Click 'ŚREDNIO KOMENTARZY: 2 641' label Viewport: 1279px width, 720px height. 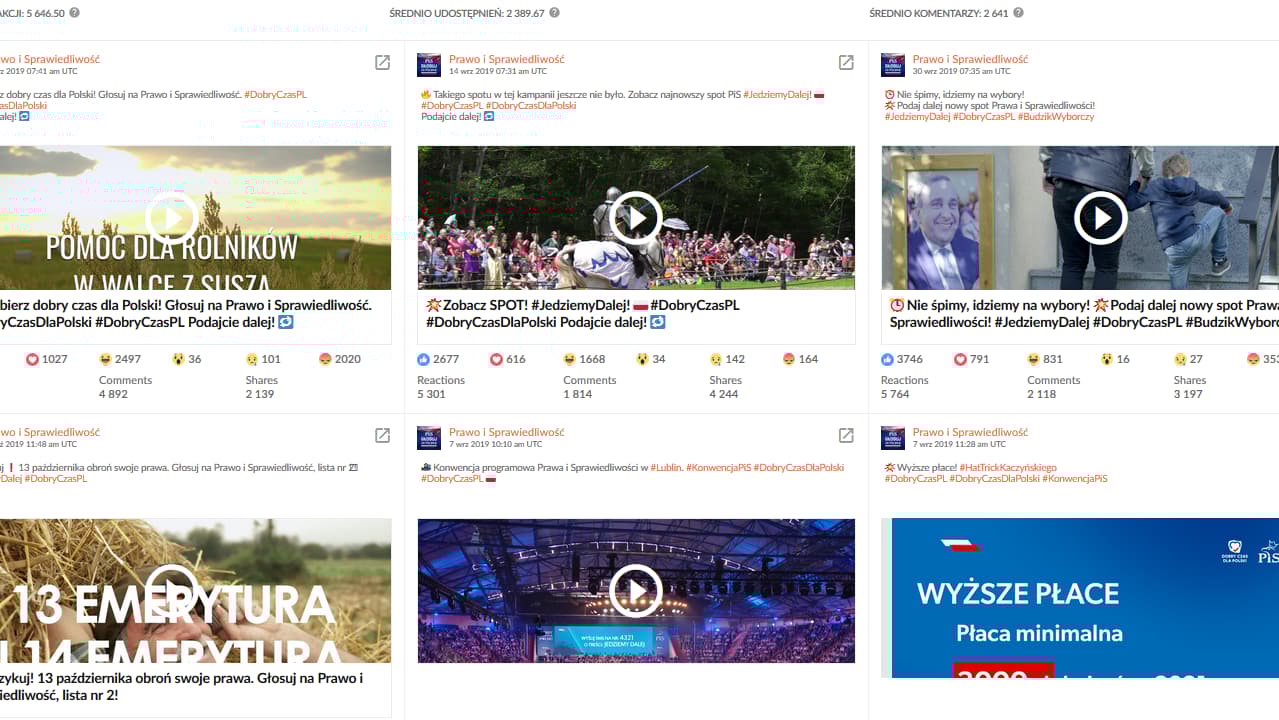tap(939, 13)
